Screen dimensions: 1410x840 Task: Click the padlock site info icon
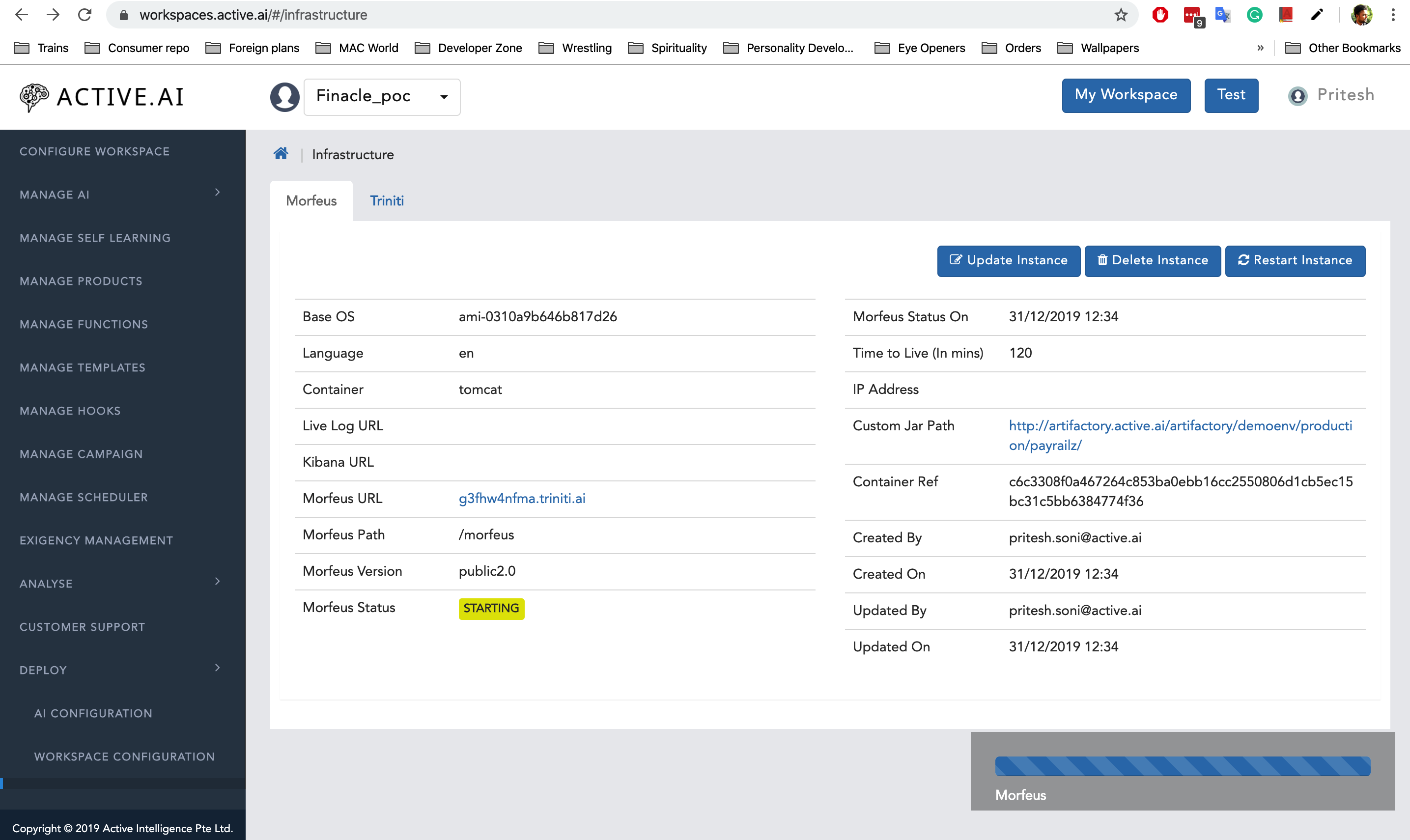pos(123,15)
